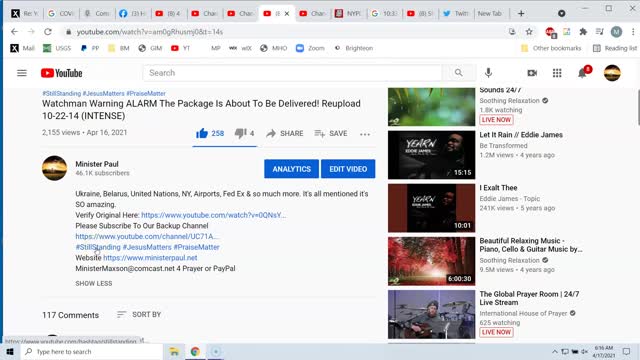Open the #JesusMatters hashtag in description
The image size is (640, 360).
[x=147, y=247]
